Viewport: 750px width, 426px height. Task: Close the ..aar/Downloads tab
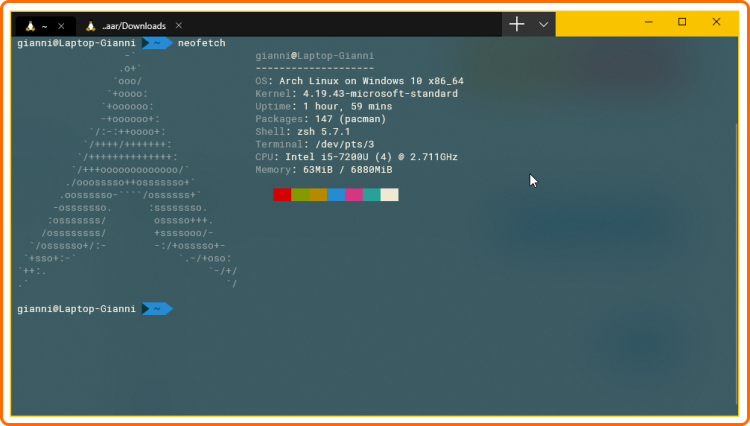point(178,25)
